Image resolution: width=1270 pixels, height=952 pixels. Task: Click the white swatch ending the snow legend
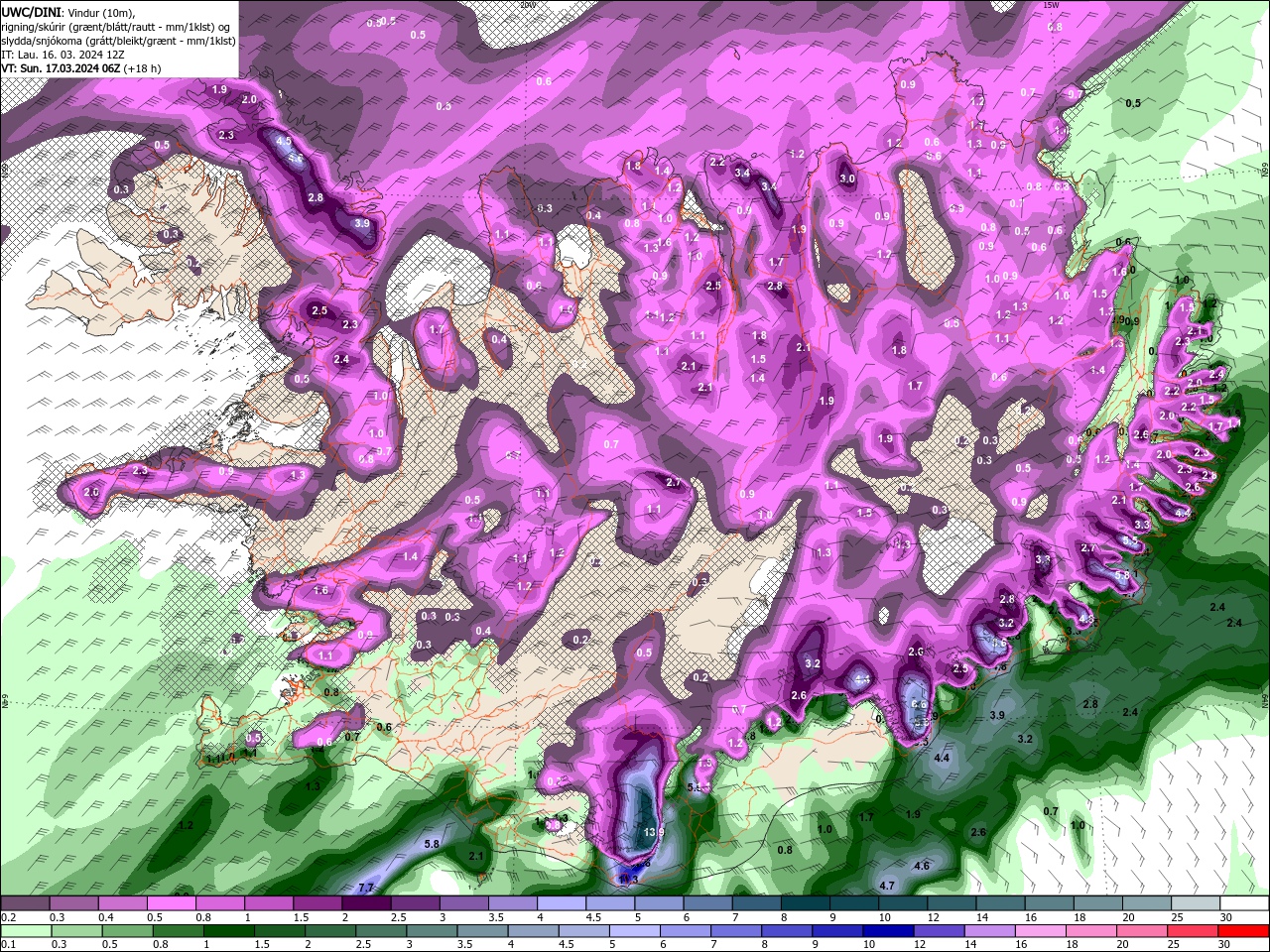tap(1245, 904)
